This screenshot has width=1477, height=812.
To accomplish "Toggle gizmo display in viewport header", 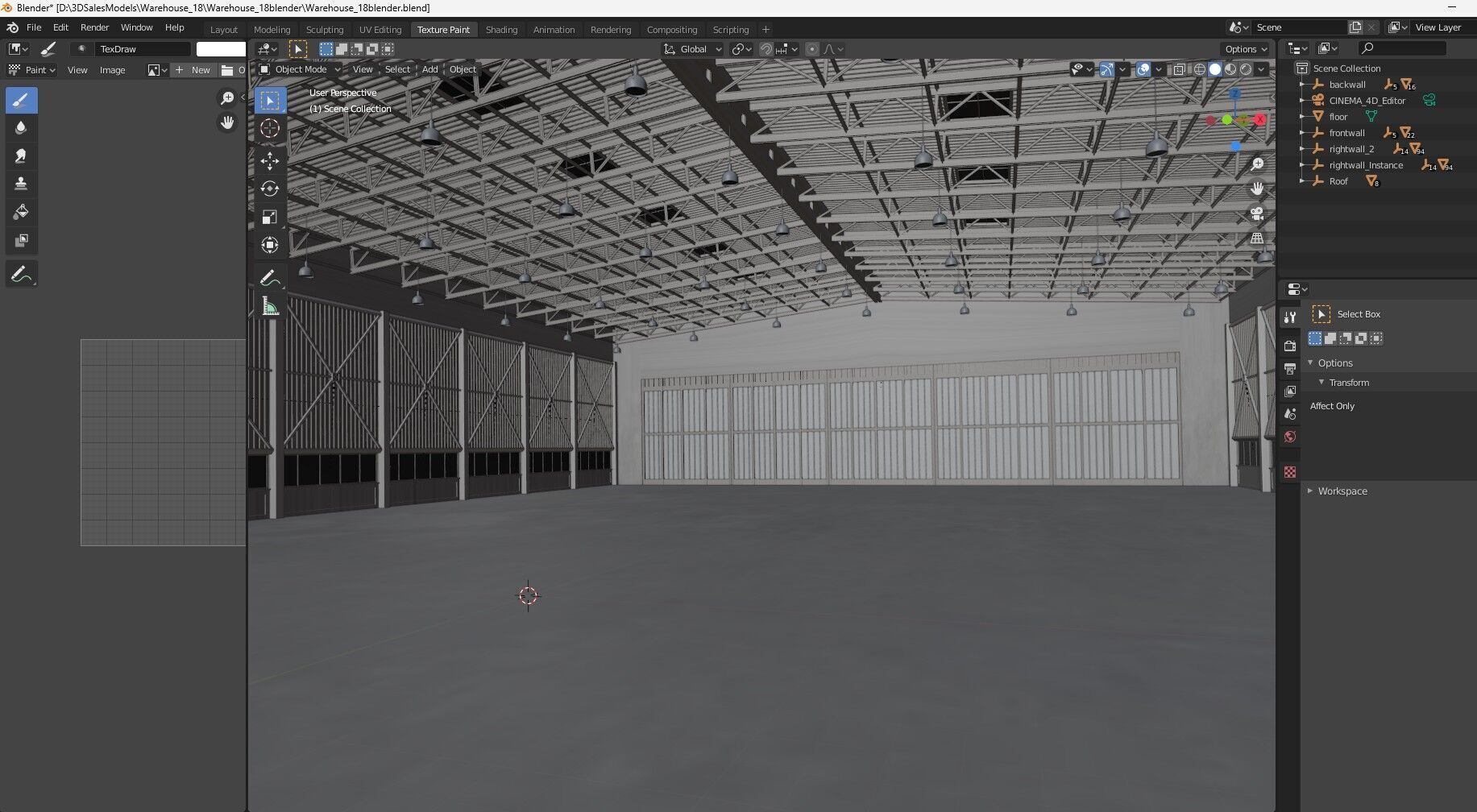I will tap(1107, 69).
